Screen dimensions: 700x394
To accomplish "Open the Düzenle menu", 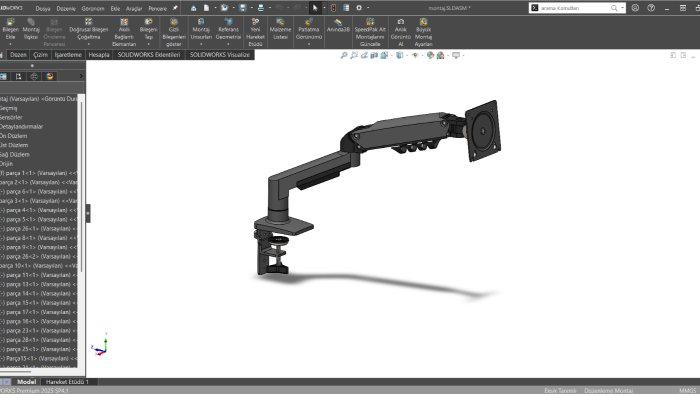I will coord(66,8).
